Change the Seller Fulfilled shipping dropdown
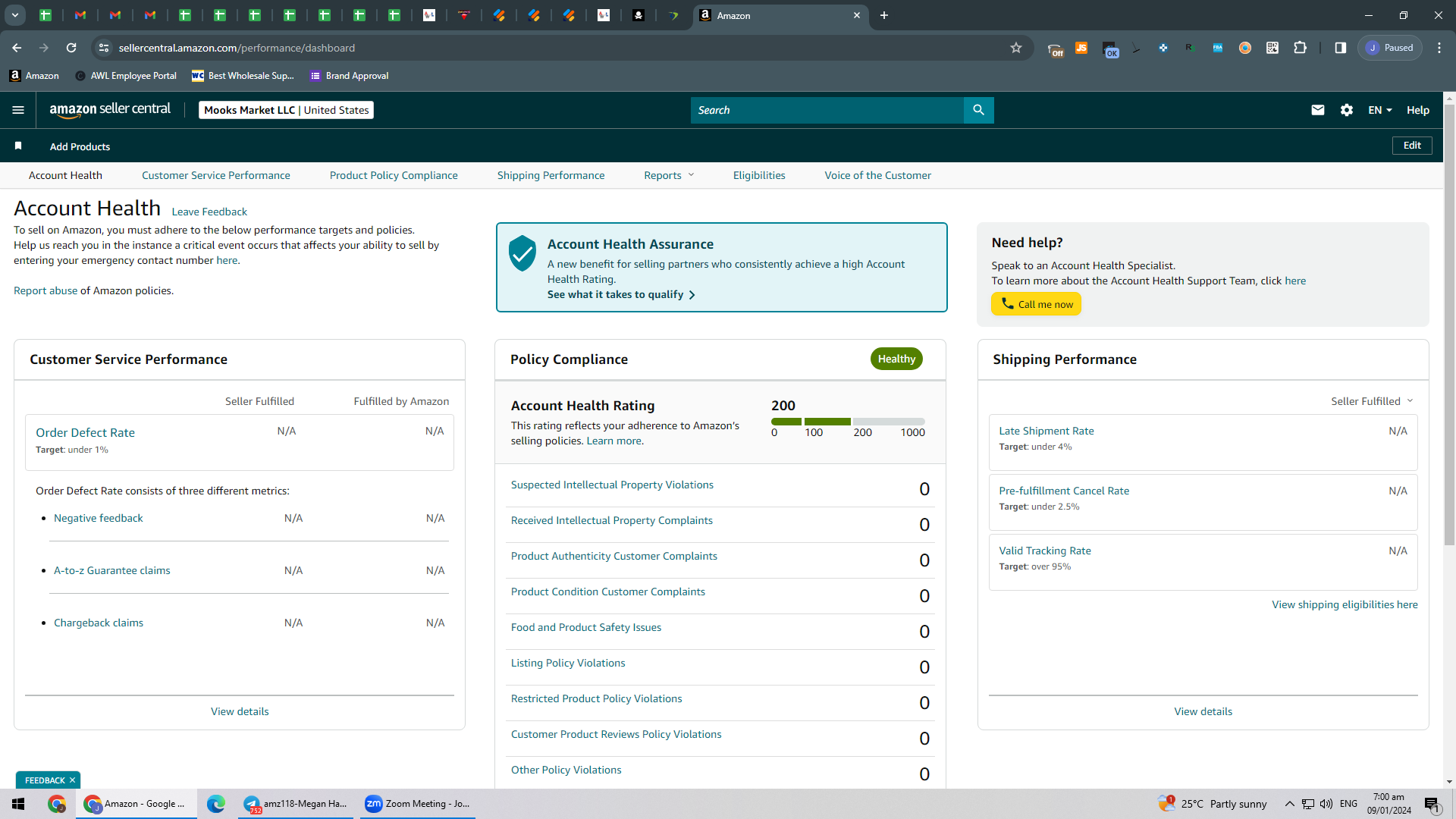Viewport: 1456px width, 819px height. coord(1372,401)
